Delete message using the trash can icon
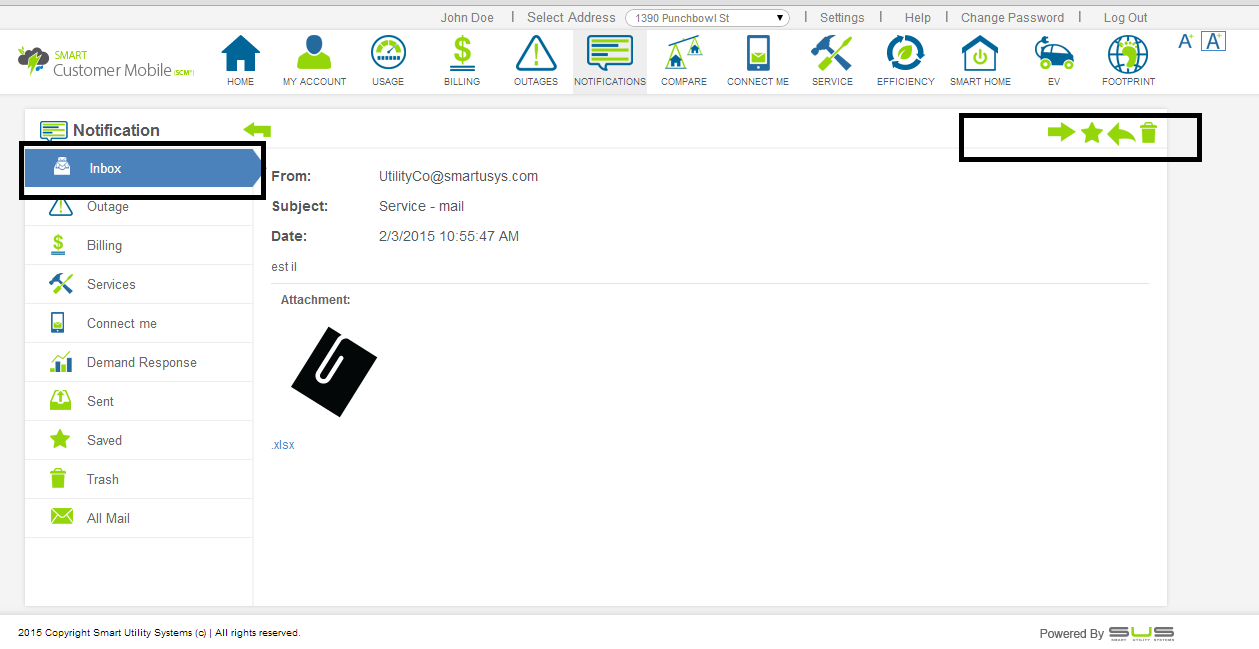The width and height of the screenshot is (1259, 649). 1148,132
